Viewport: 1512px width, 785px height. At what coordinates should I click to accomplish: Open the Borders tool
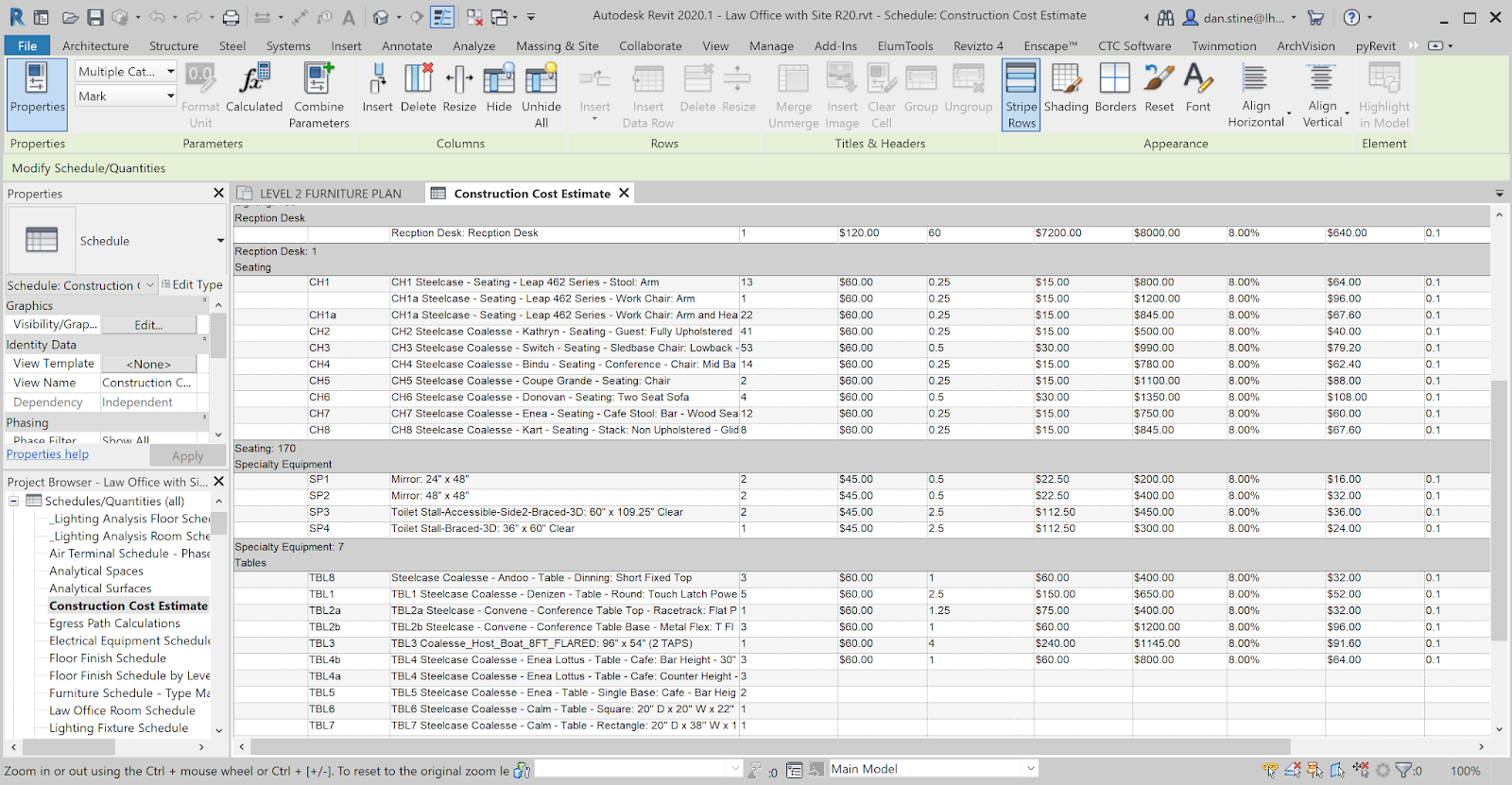coord(1115,90)
